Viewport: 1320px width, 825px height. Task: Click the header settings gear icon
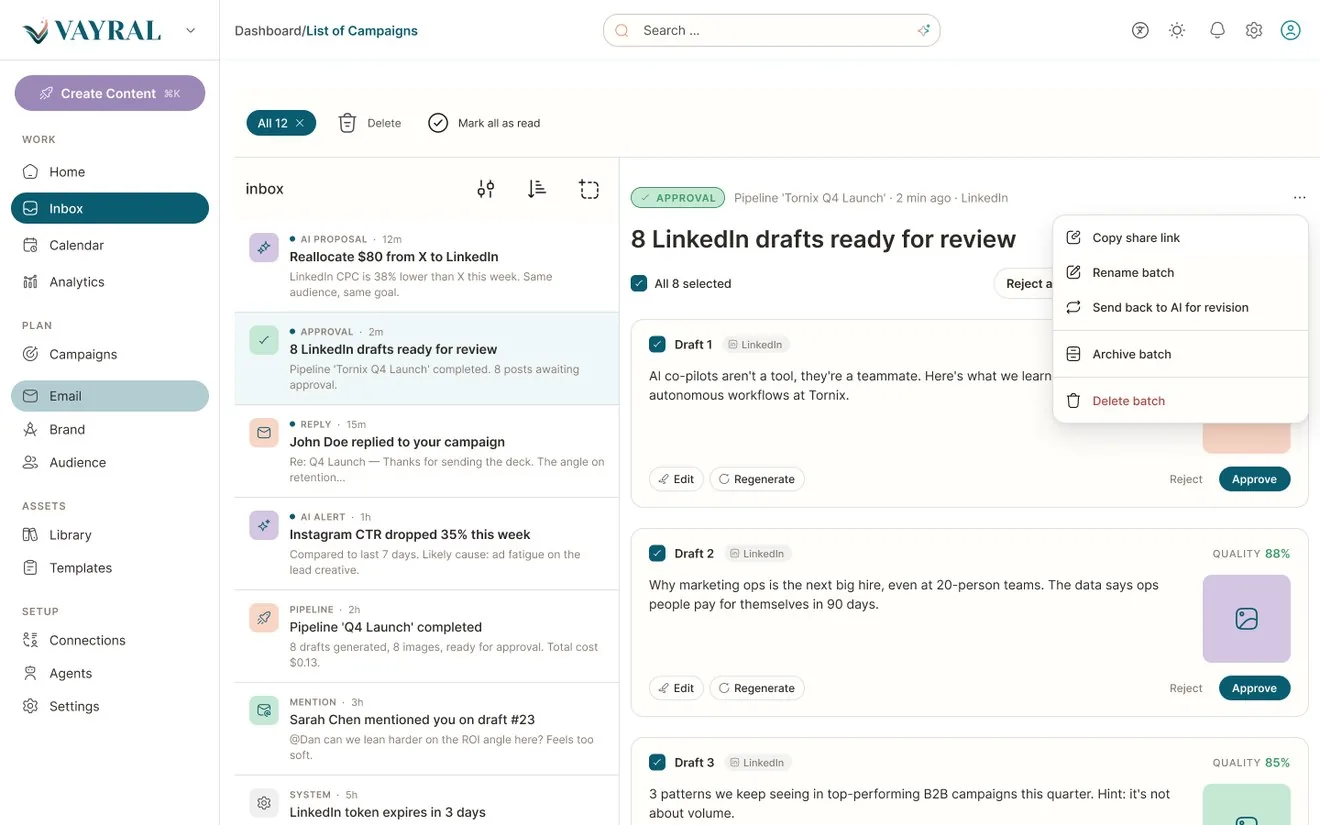[1254, 30]
